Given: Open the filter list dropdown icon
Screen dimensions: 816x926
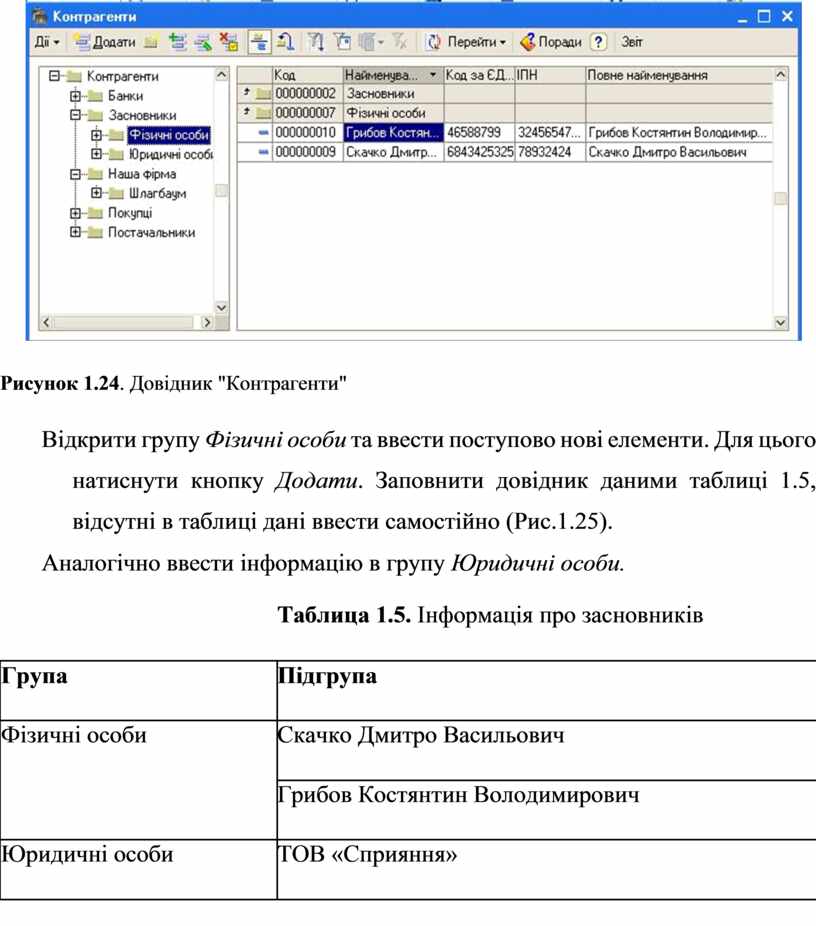Looking at the screenshot, I should [371, 42].
